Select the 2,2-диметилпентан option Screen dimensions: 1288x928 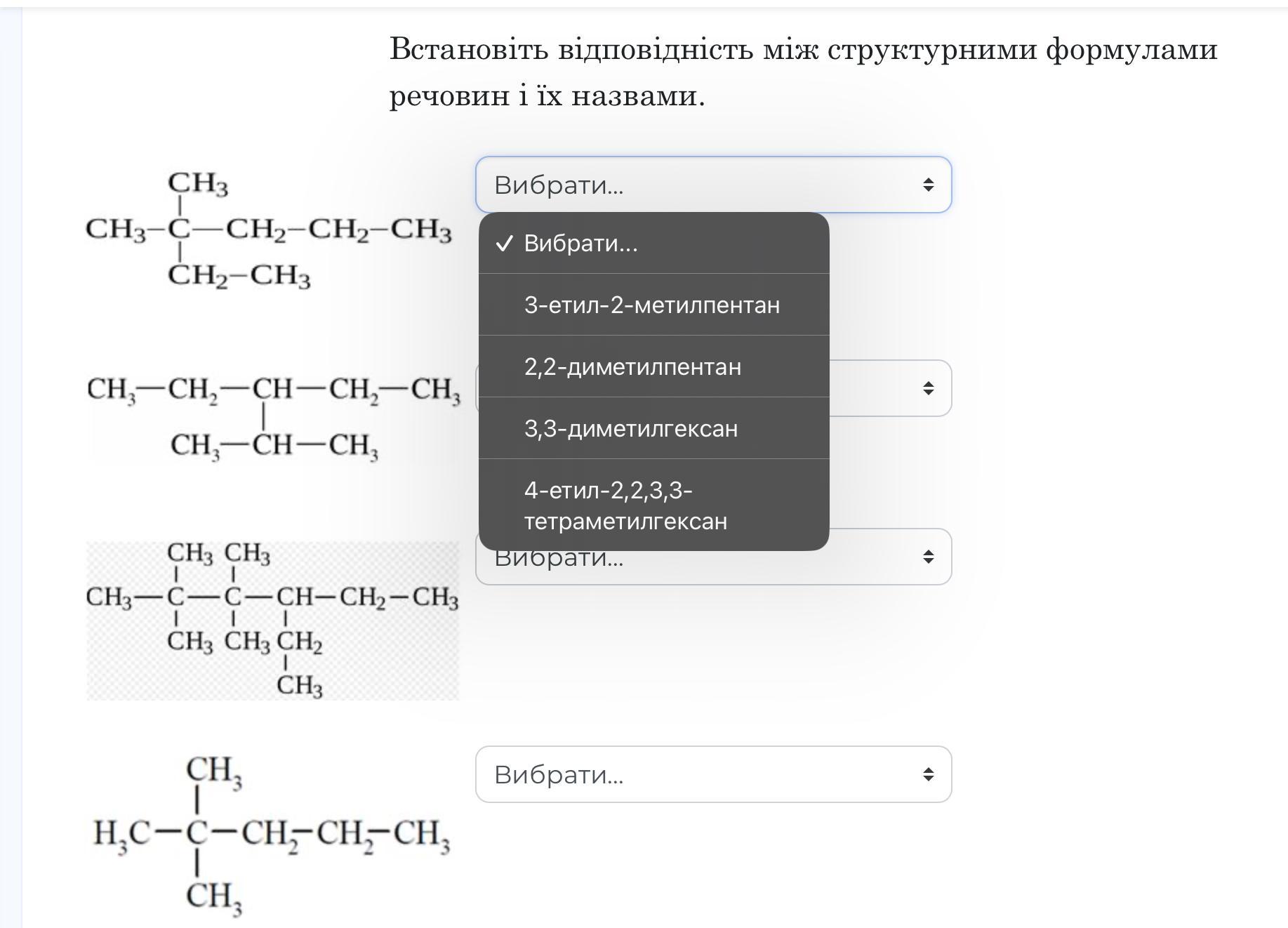click(632, 367)
